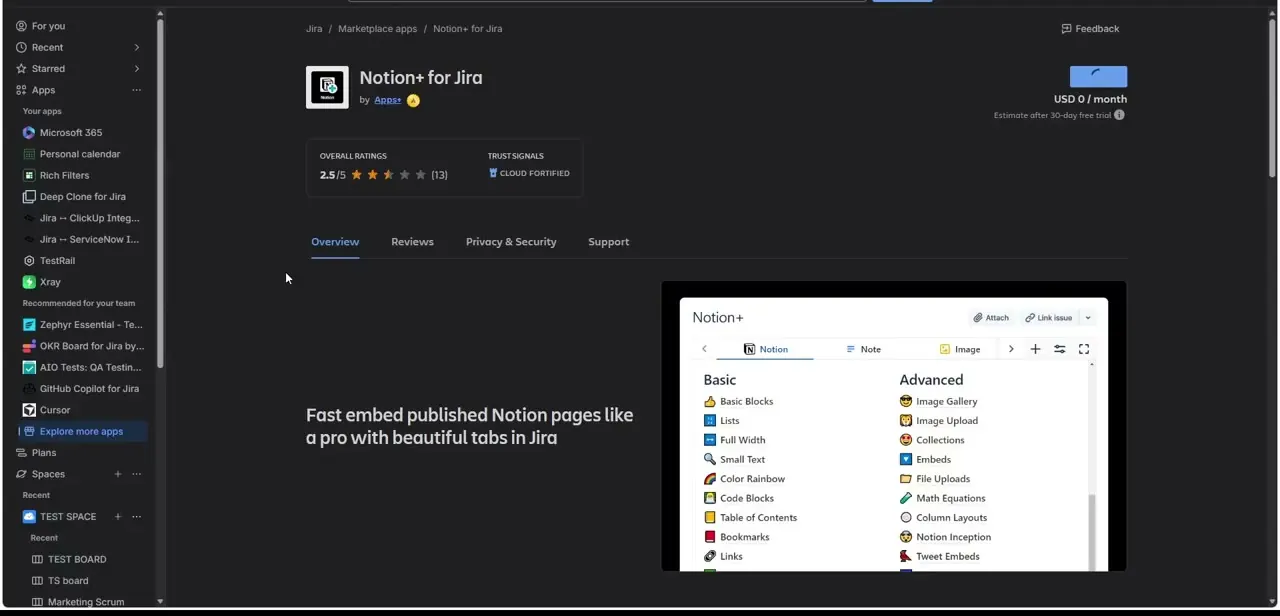Image resolution: width=1280 pixels, height=616 pixels.
Task: Click the star ratings row
Action: tap(388, 175)
